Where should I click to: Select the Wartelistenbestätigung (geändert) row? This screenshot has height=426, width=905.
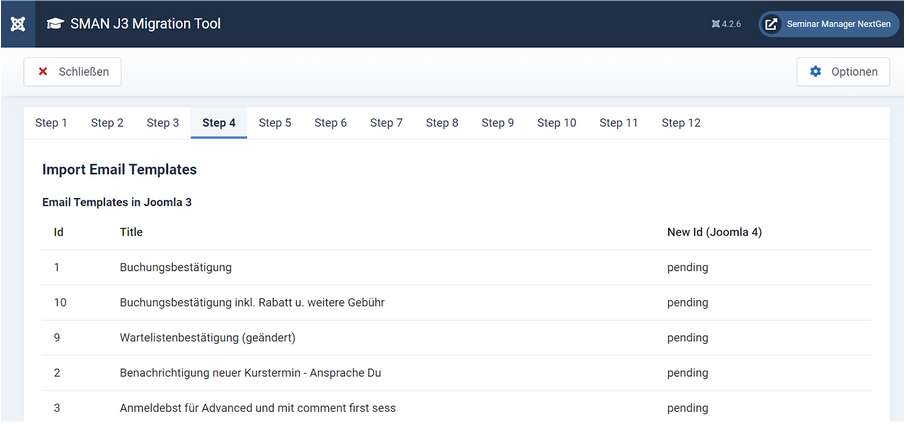click(x=207, y=338)
